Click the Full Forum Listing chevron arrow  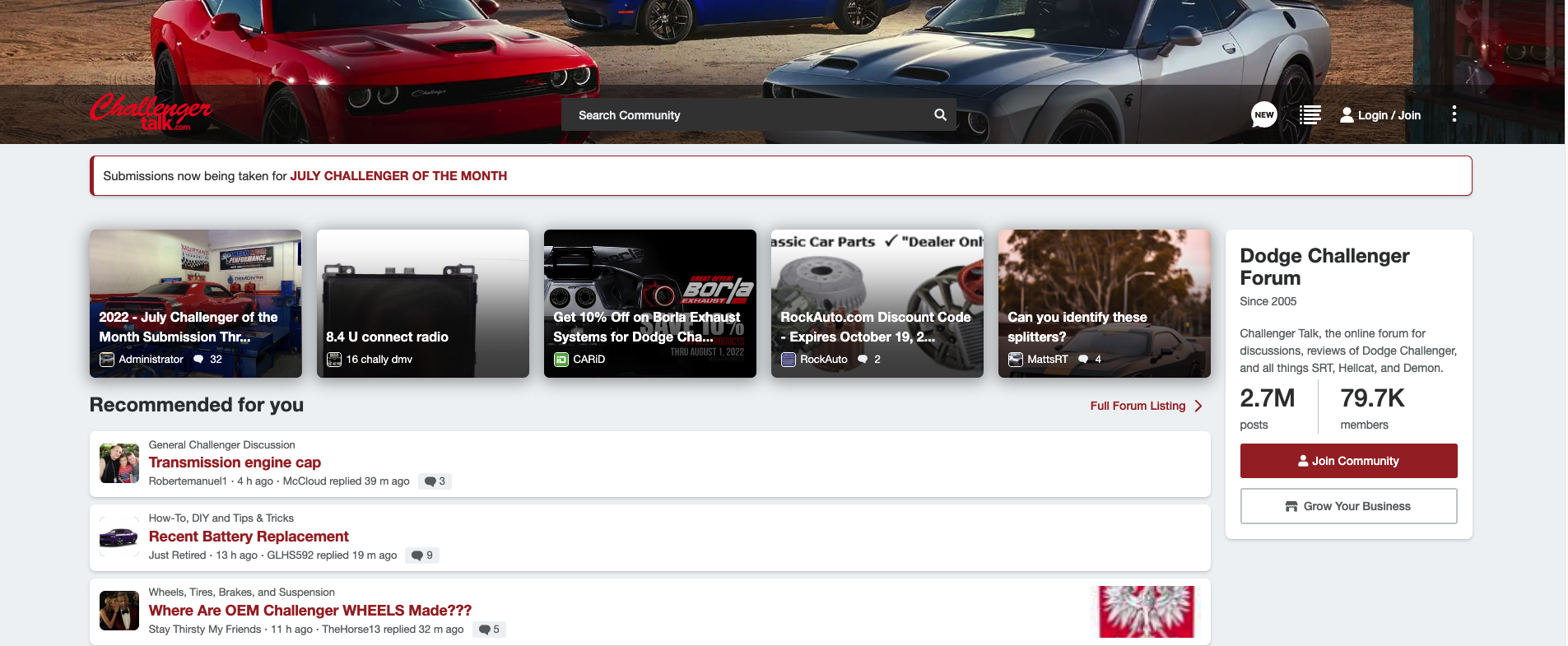click(x=1198, y=406)
